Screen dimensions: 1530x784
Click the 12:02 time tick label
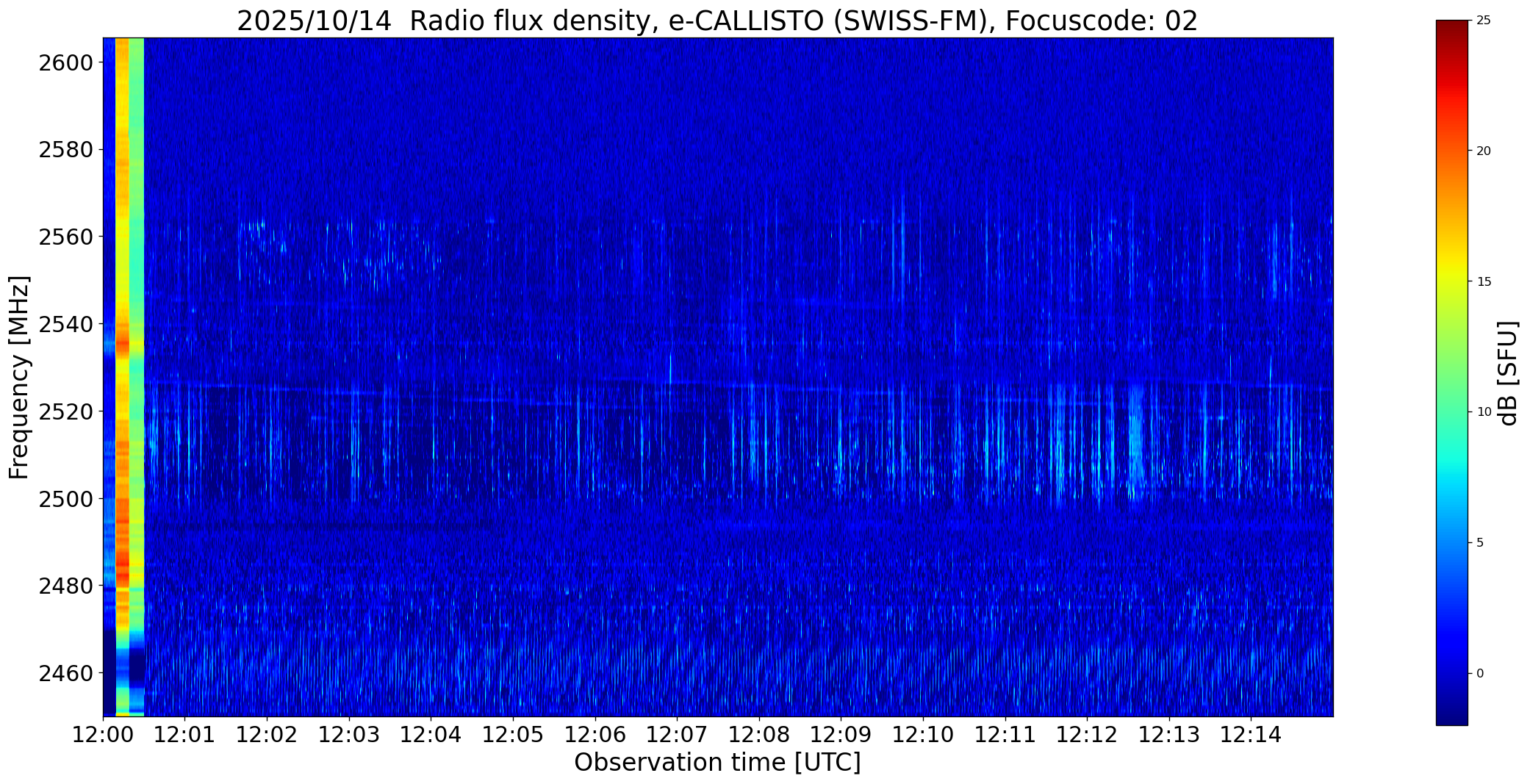click(x=267, y=735)
